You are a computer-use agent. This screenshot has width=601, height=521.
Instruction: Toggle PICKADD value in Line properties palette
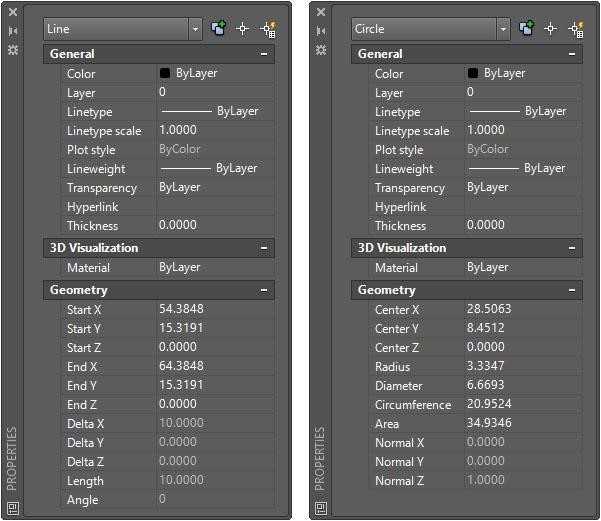218,28
